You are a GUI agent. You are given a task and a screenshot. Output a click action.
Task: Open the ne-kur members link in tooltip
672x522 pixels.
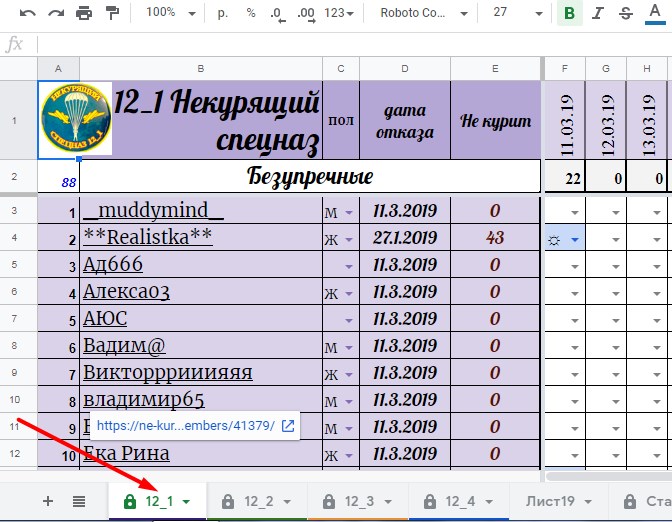click(x=186, y=426)
